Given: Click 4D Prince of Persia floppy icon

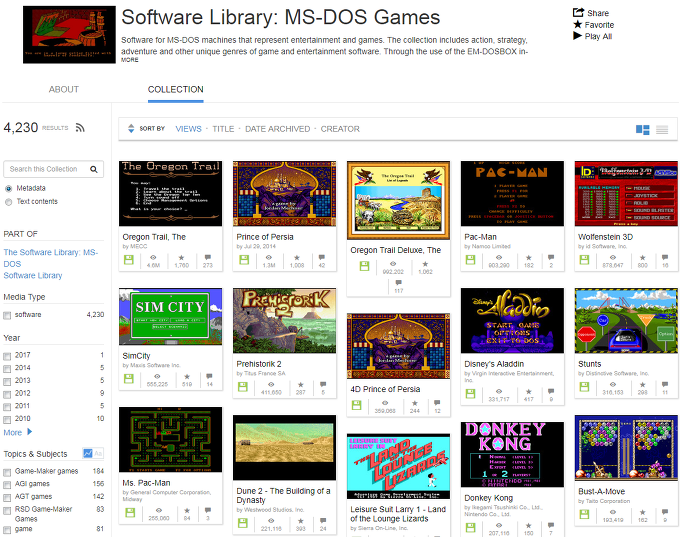Looking at the screenshot, I should tap(356, 405).
